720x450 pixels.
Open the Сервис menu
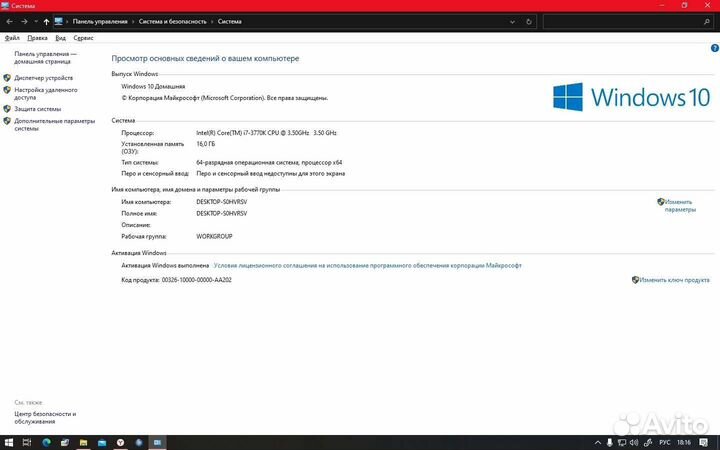(84, 37)
